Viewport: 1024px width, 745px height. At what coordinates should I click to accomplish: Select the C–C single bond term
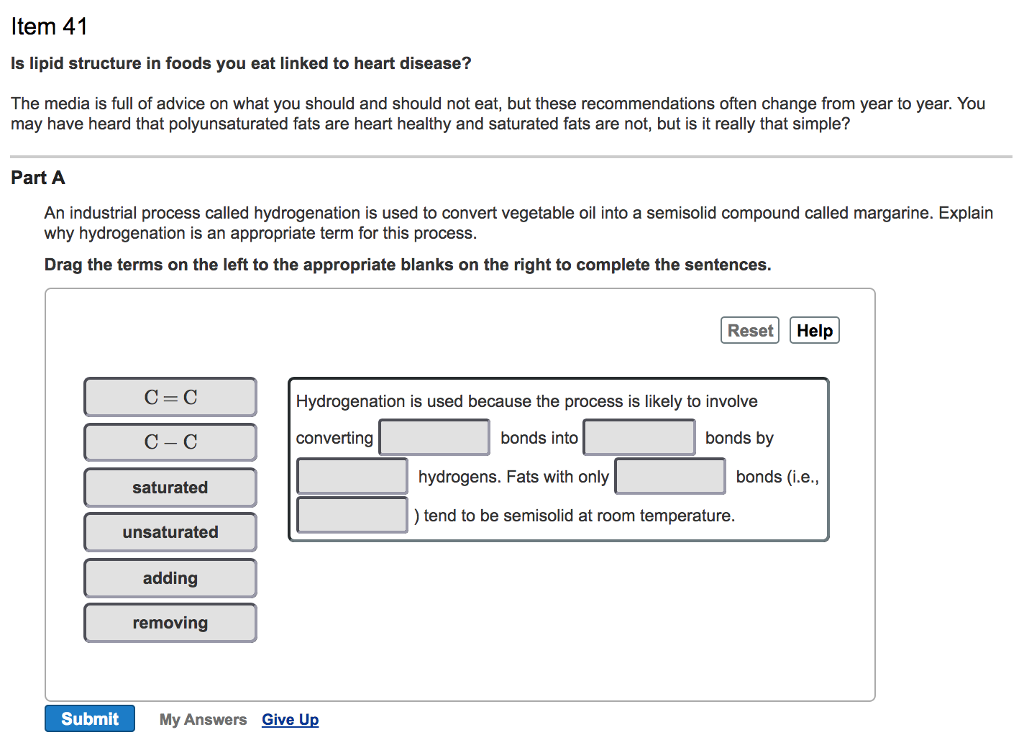pos(170,442)
